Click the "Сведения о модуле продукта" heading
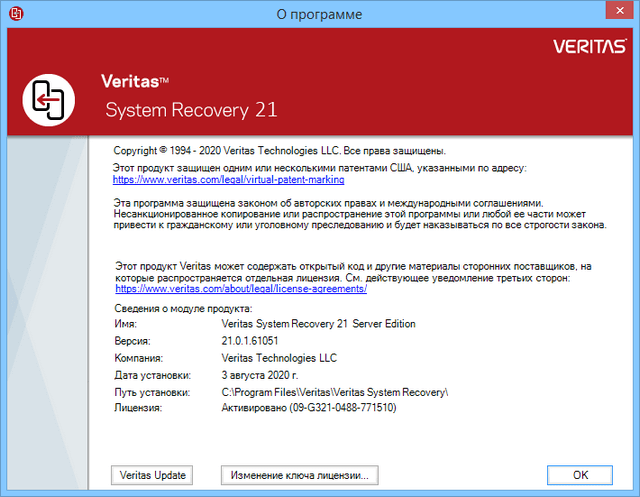This screenshot has height=497, width=640. 184,308
